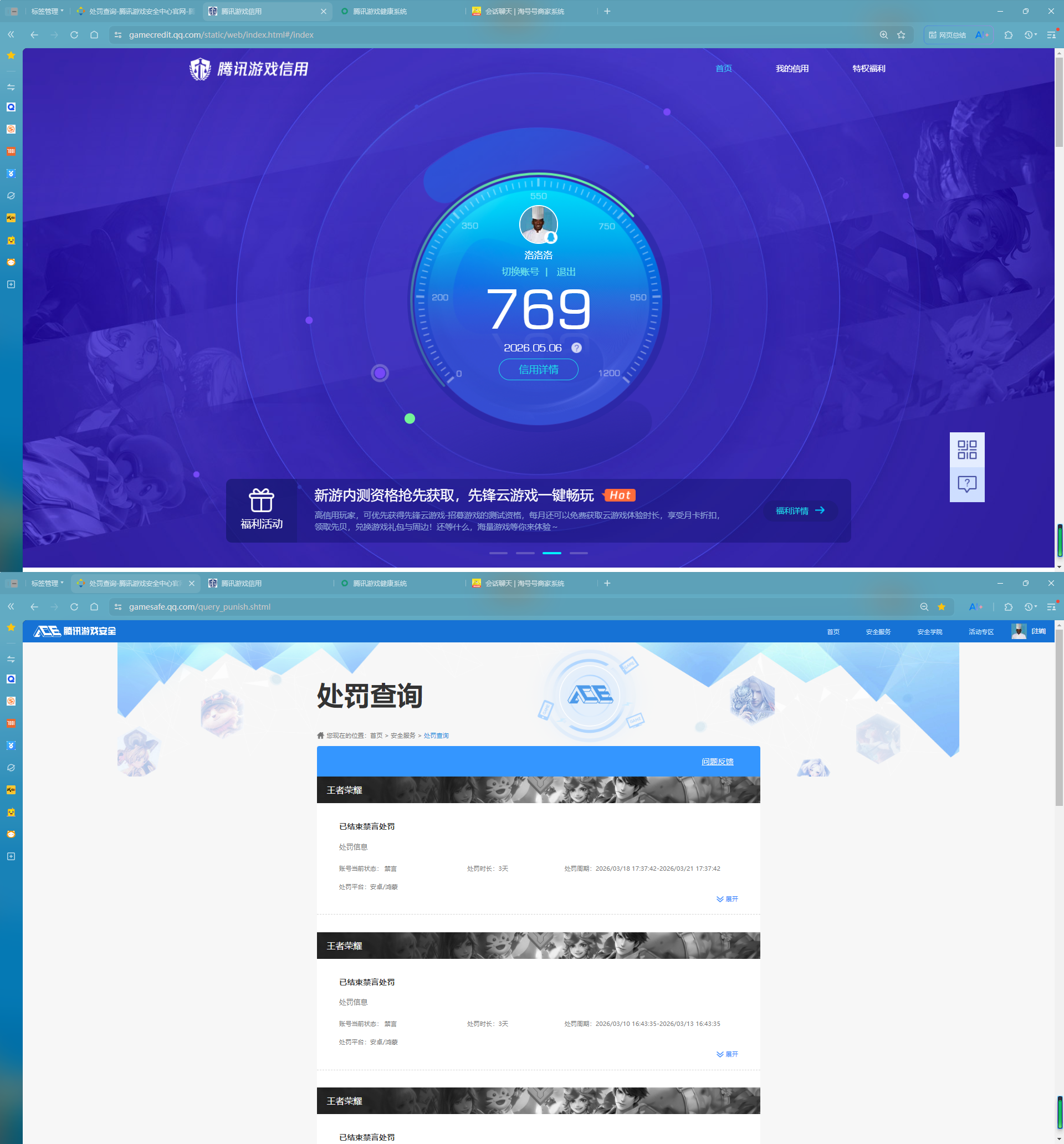Select the fourth carousel indicator dash

click(579, 553)
